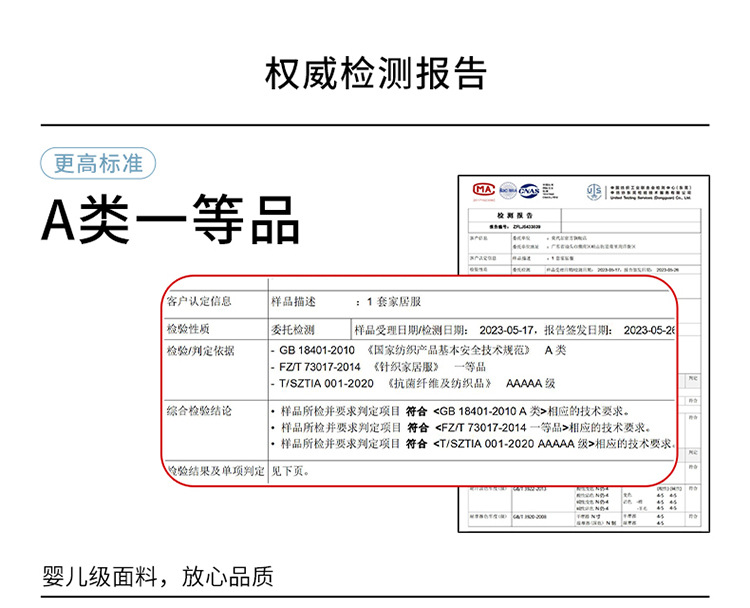The image size is (750, 608).
Task: Click the red CMA logo on report
Action: (484, 190)
